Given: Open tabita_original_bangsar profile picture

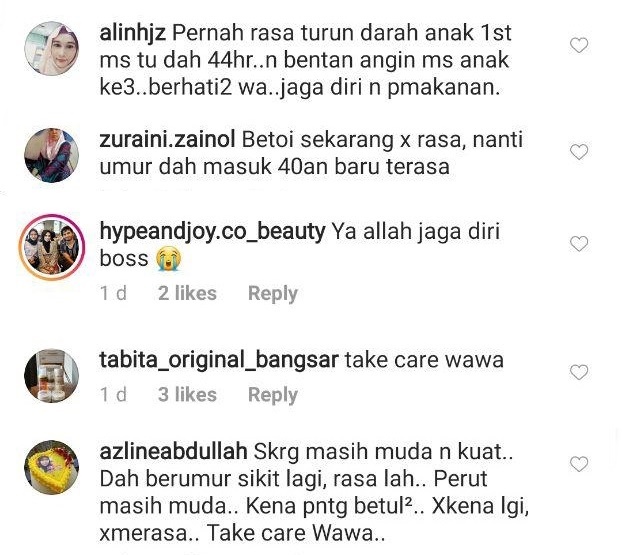Looking at the screenshot, I should [52, 376].
